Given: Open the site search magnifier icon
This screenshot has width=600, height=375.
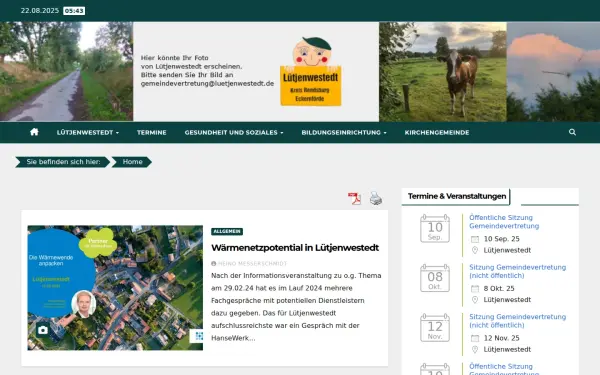Looking at the screenshot, I should pos(572,132).
